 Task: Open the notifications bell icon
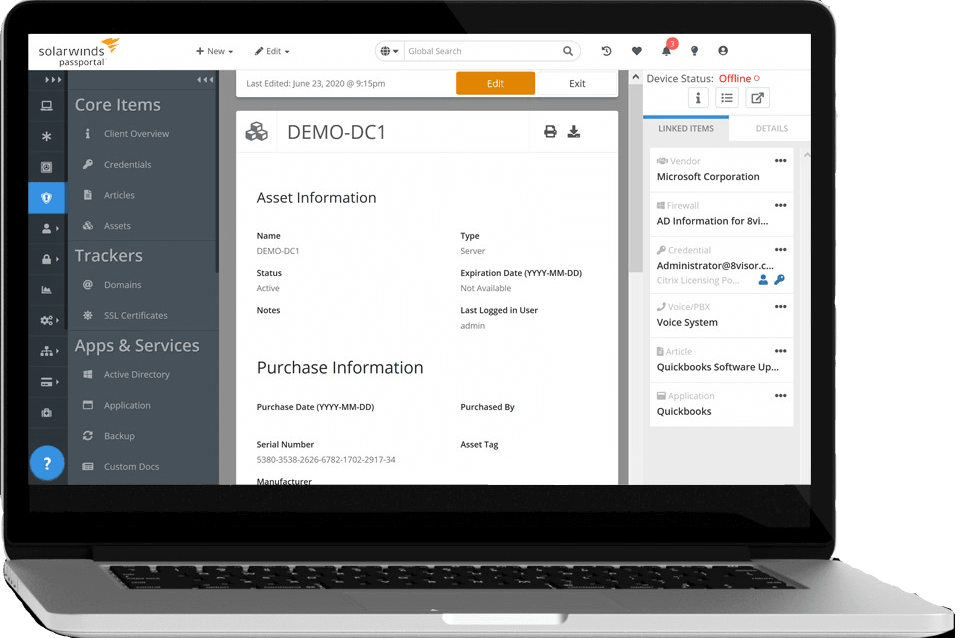coord(667,51)
